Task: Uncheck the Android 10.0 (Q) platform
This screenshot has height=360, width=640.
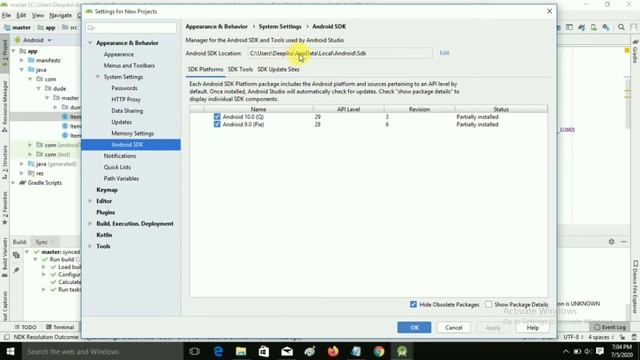Action: (217, 116)
